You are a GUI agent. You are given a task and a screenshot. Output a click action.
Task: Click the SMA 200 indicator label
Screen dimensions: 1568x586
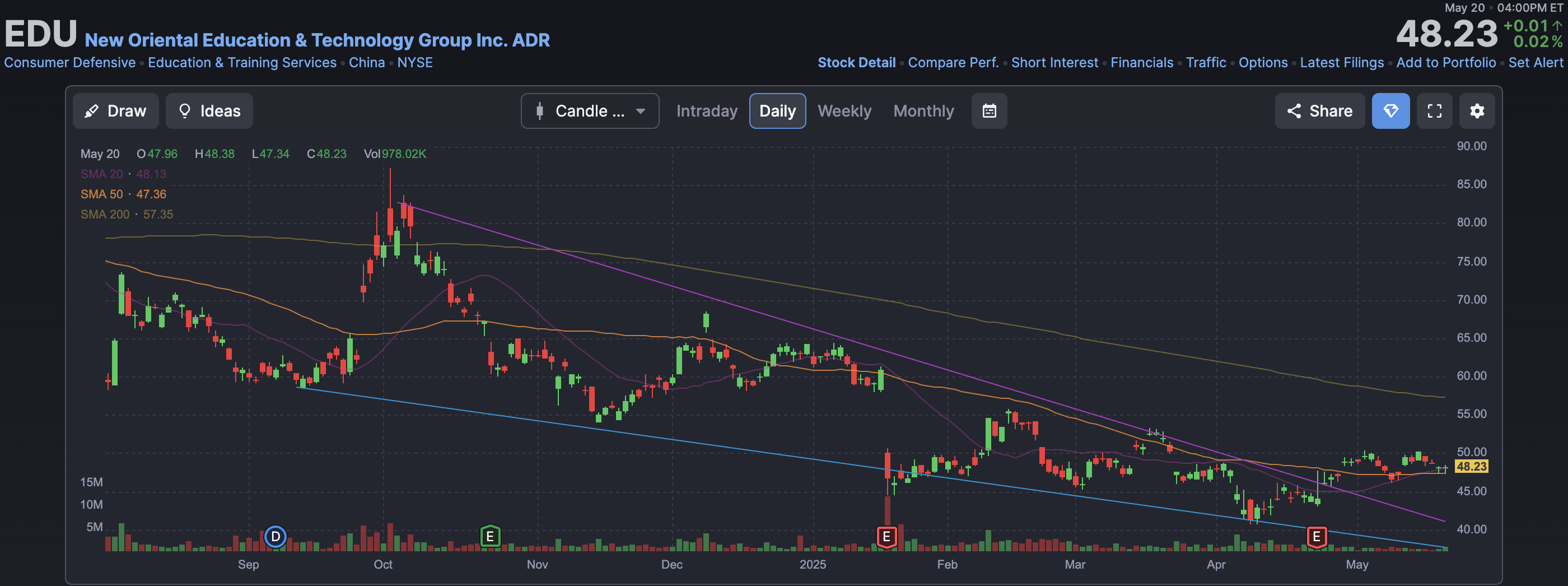coord(127,215)
